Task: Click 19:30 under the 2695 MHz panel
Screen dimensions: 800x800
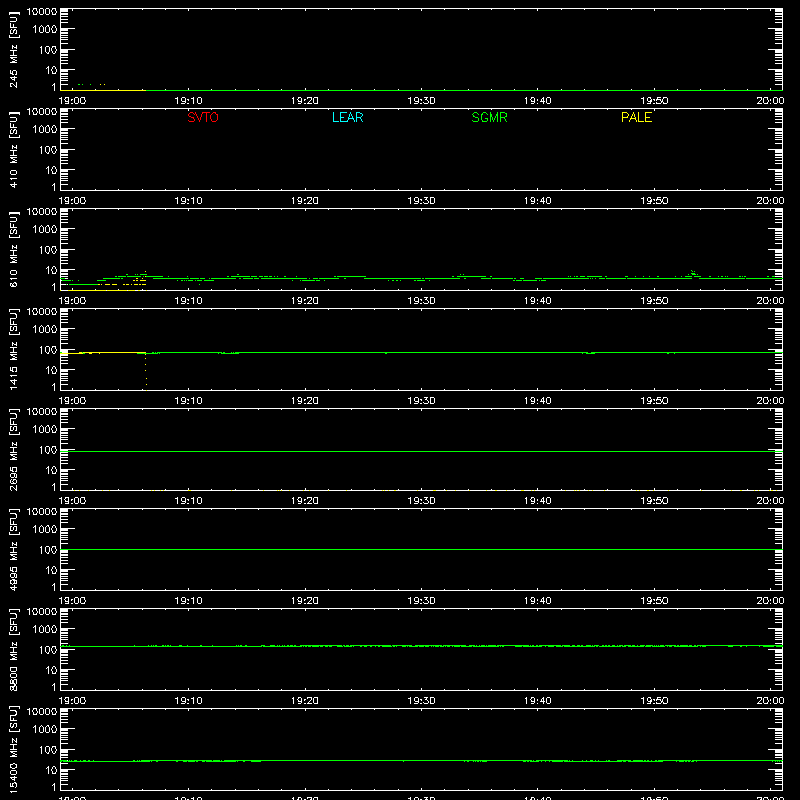Action: [x=421, y=501]
